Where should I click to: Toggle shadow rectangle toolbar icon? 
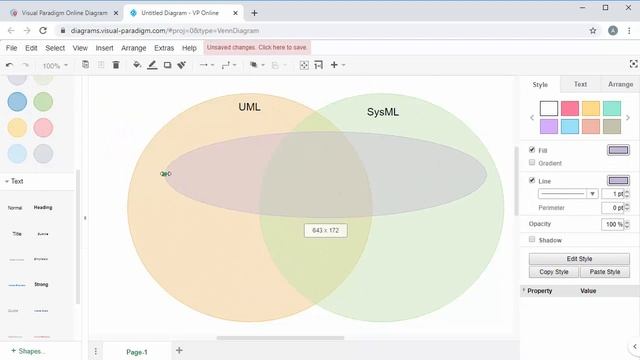(167, 65)
